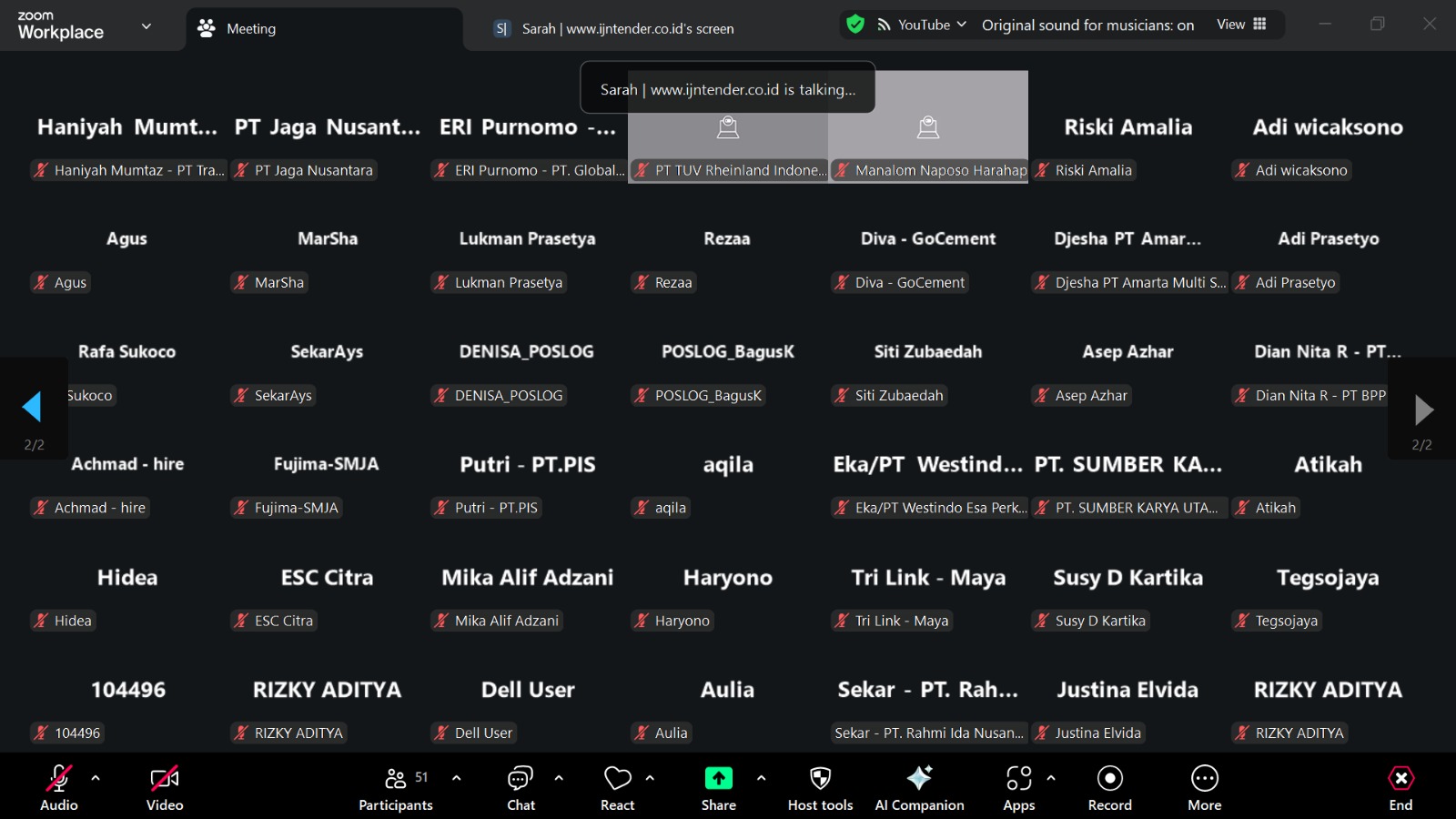Unmute microphone using Audio button
This screenshot has width=1456, height=819.
click(59, 788)
